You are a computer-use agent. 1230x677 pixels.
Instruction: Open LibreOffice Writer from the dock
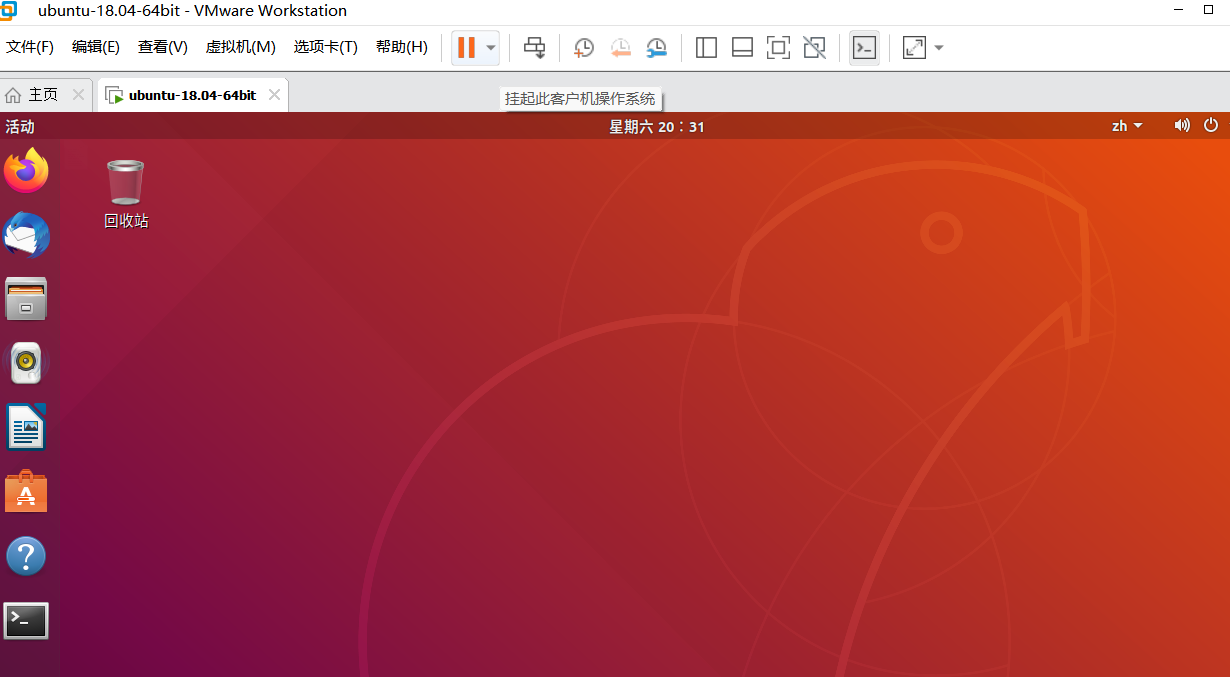tap(26, 427)
